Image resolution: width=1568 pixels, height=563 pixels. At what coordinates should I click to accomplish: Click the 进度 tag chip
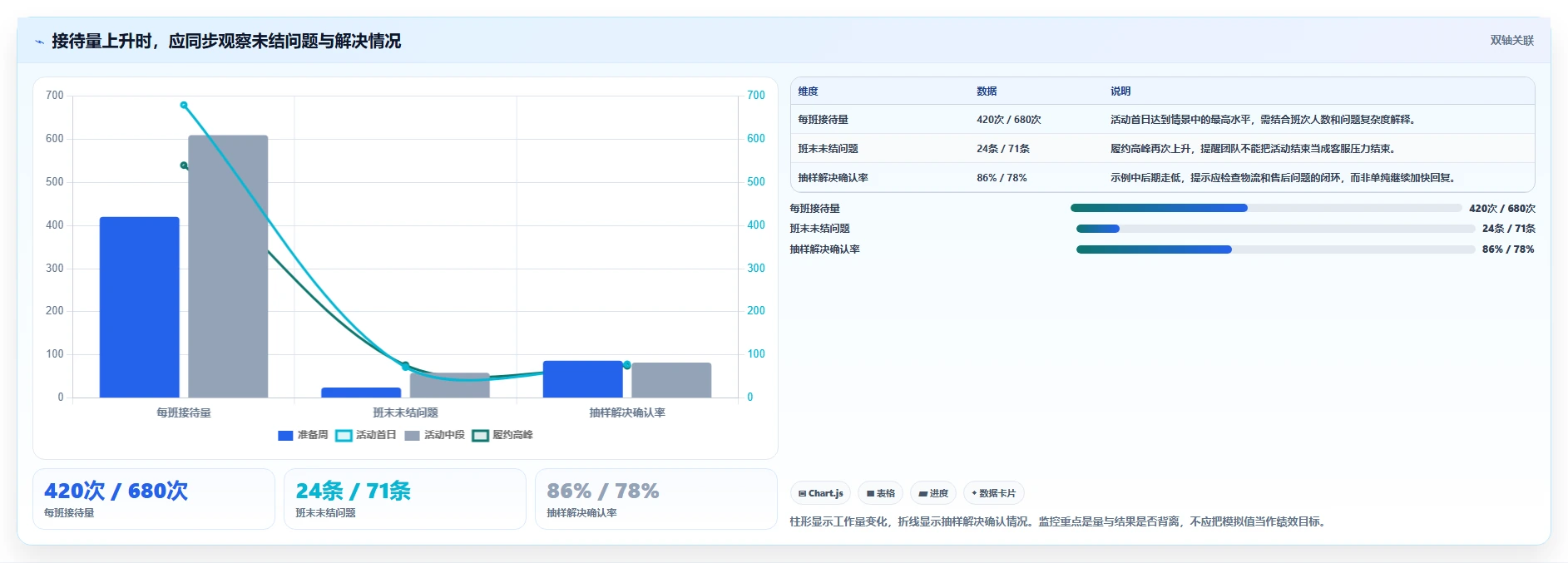coord(933,493)
